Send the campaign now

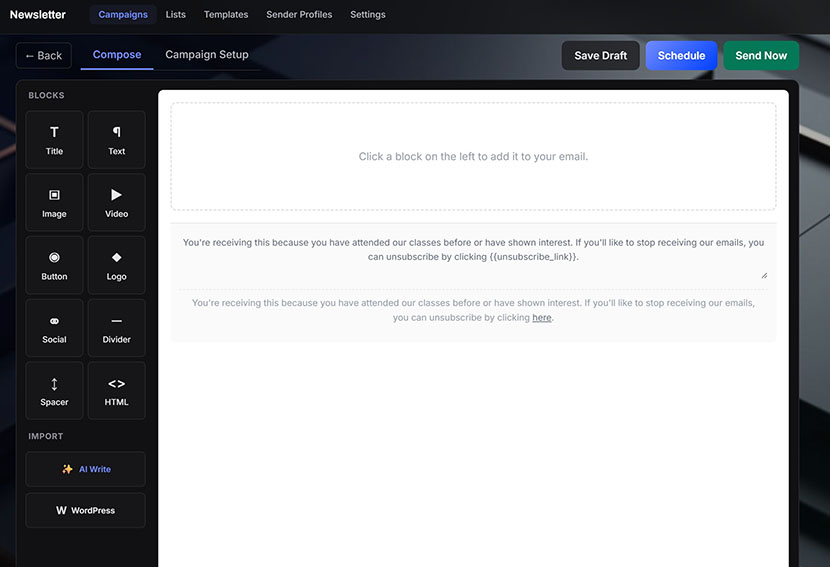click(761, 56)
